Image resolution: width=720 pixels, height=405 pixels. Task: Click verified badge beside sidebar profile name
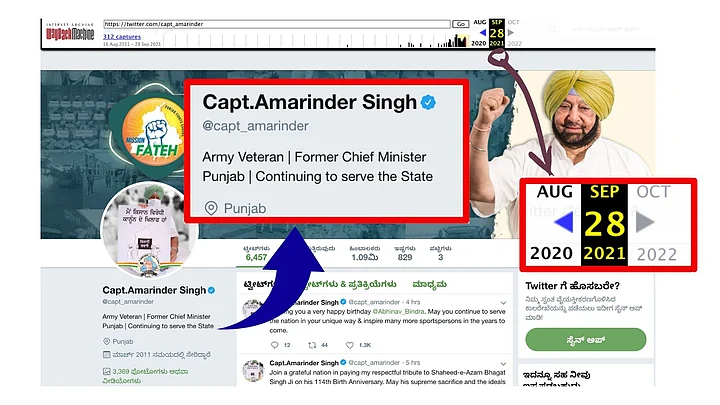pos(211,290)
